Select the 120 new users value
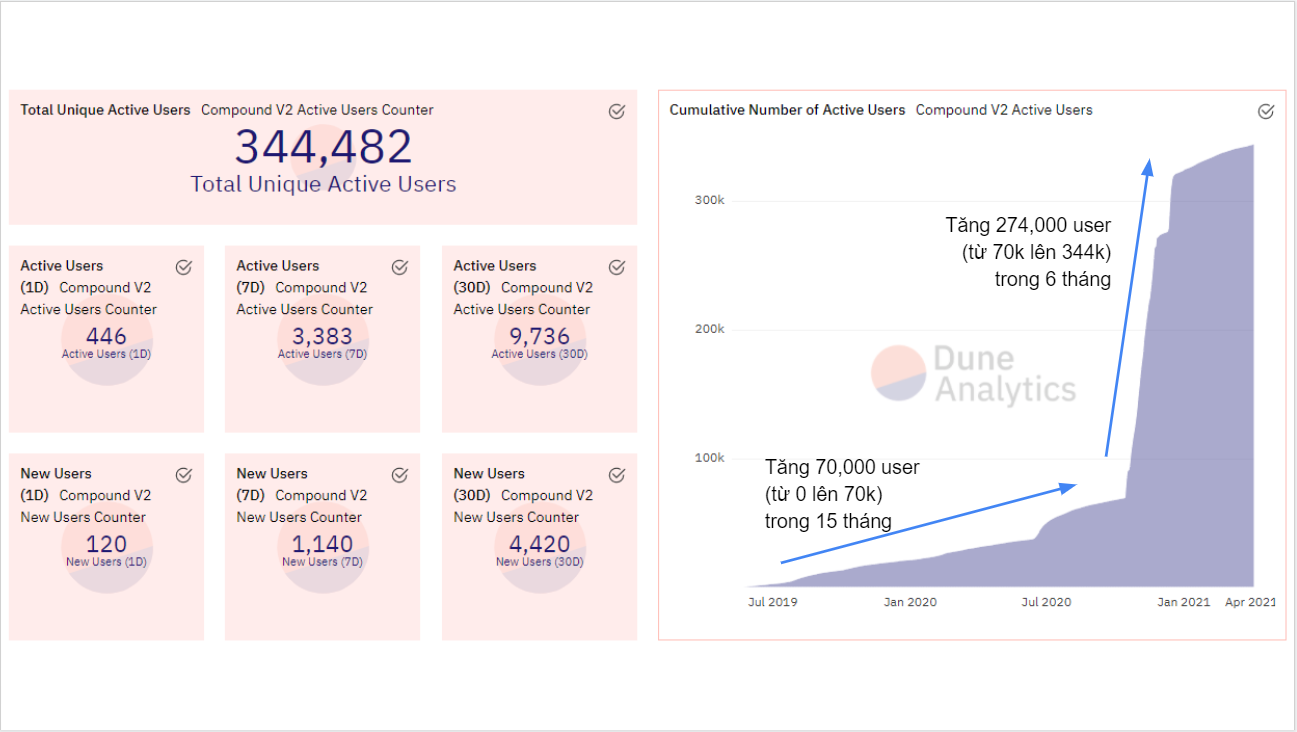Screen dimensions: 1297x732 [x=106, y=544]
